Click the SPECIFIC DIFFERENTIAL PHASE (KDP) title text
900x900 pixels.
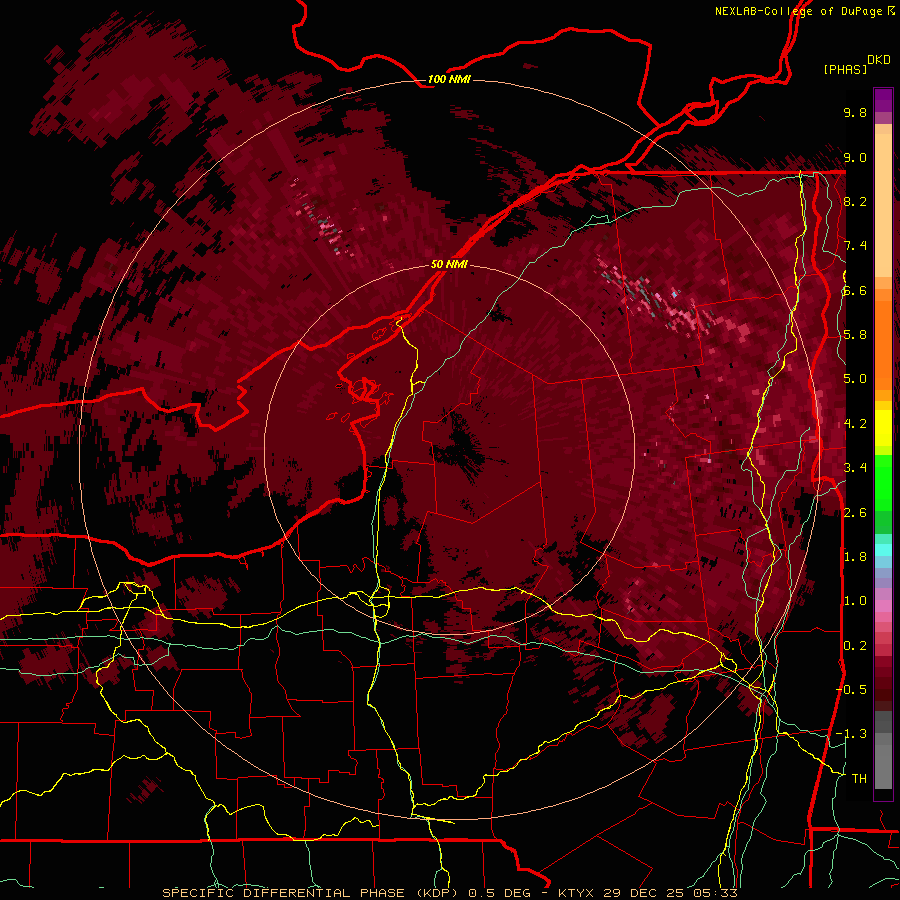[x=311, y=893]
